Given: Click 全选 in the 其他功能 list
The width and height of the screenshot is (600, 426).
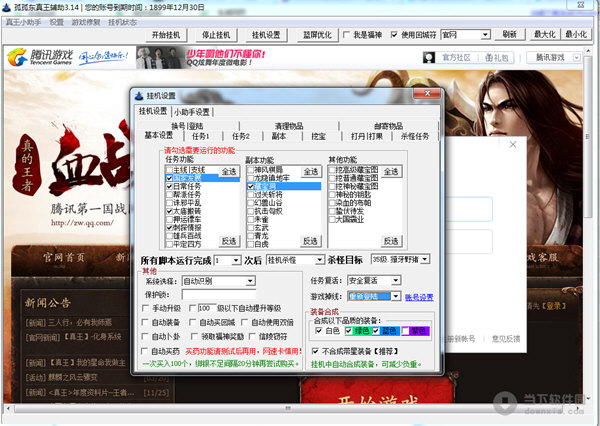Looking at the screenshot, I should click(391, 172).
